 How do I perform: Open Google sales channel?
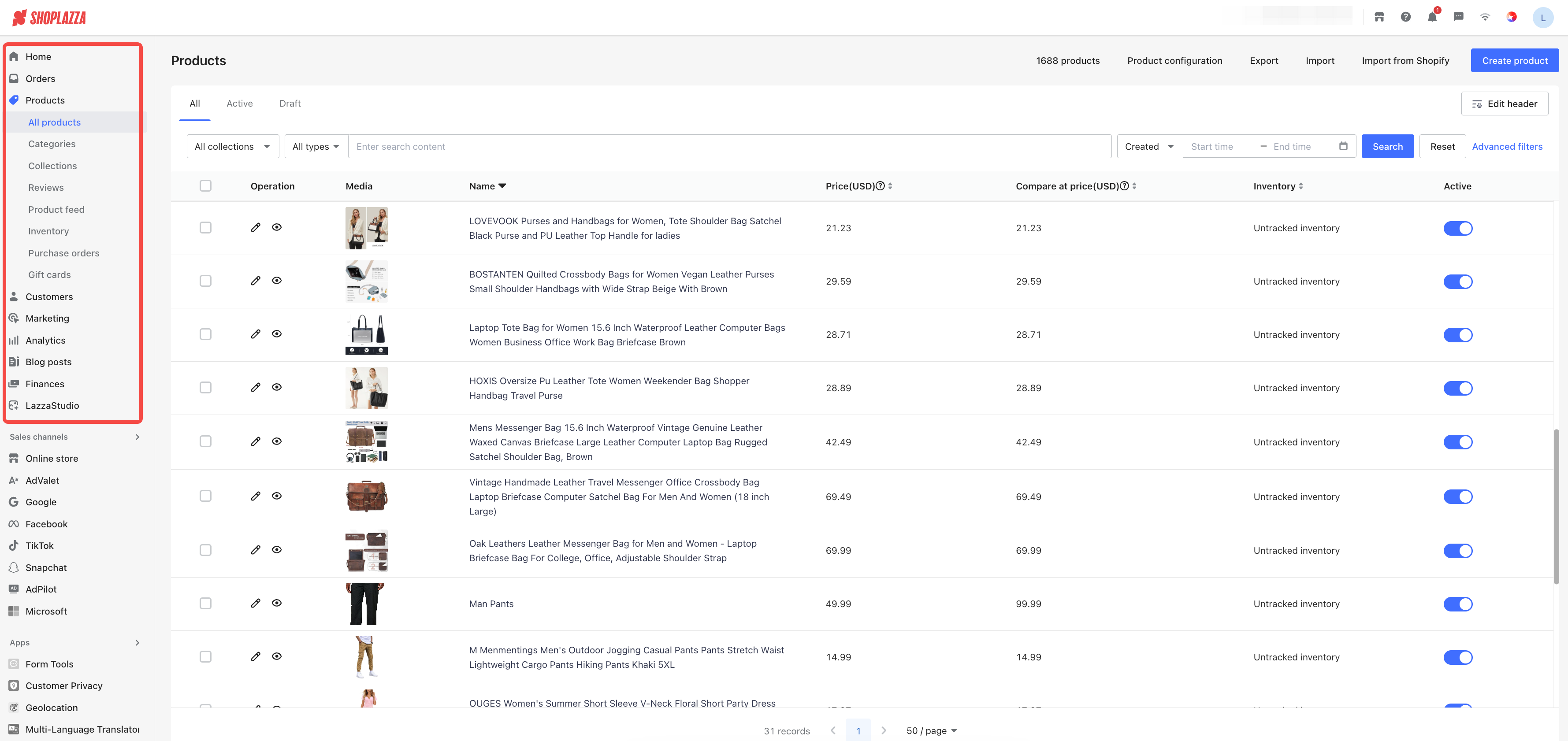[x=41, y=502]
